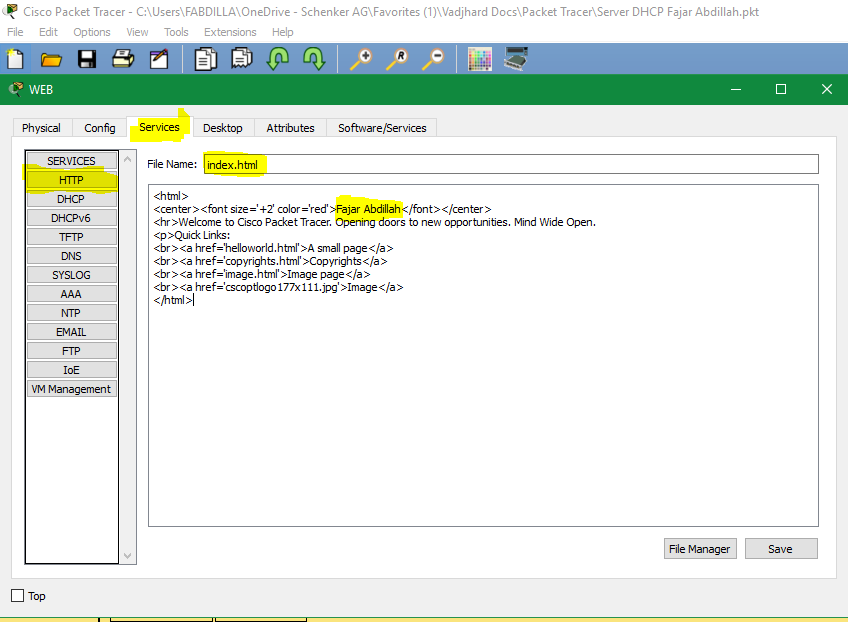Click the Zoom Reset magnifier icon
The width and height of the screenshot is (848, 622).
coord(397,59)
